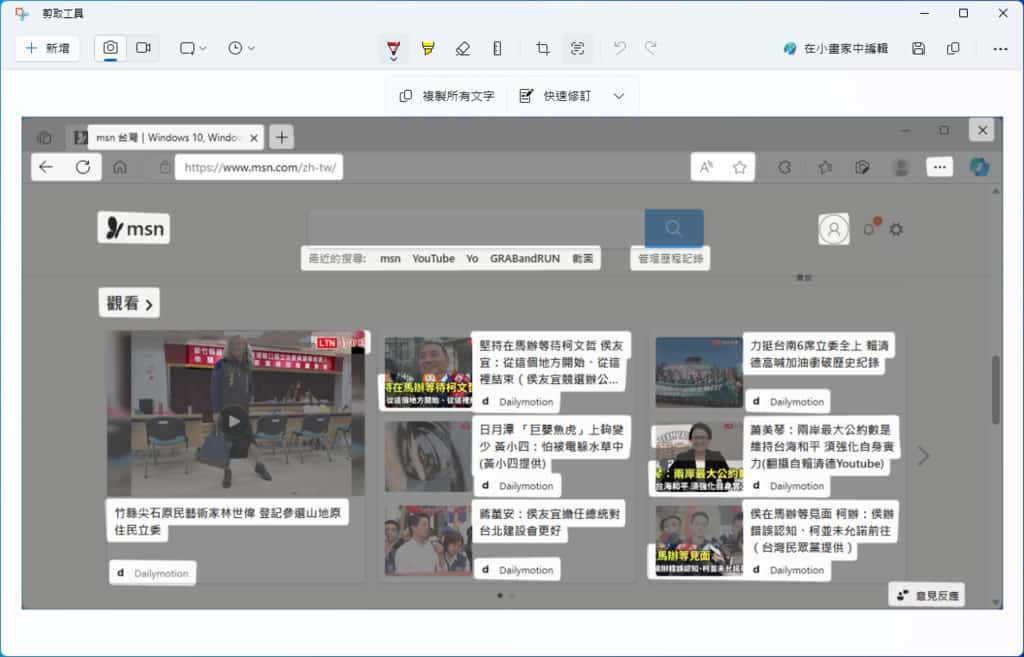Toggle the text actions button
This screenshot has height=657, width=1024.
(577, 48)
